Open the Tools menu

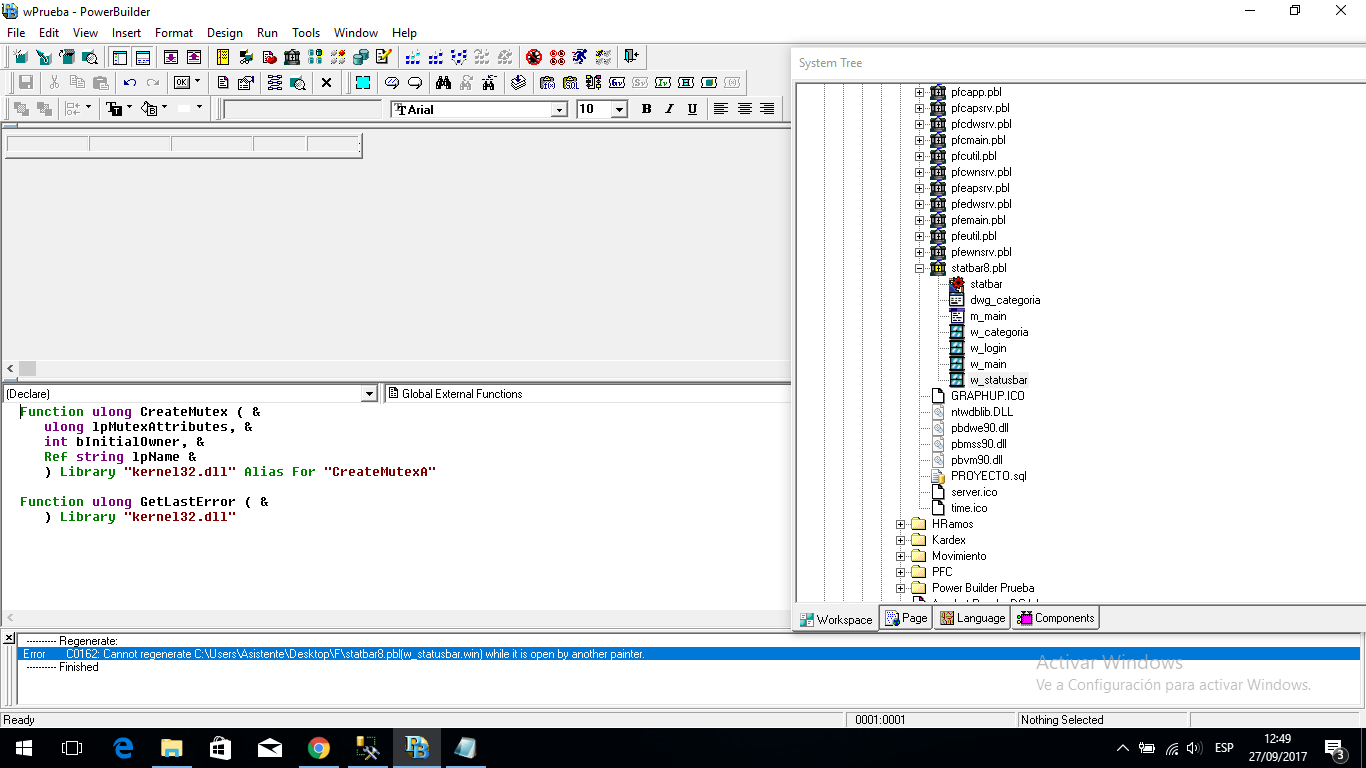coord(306,33)
